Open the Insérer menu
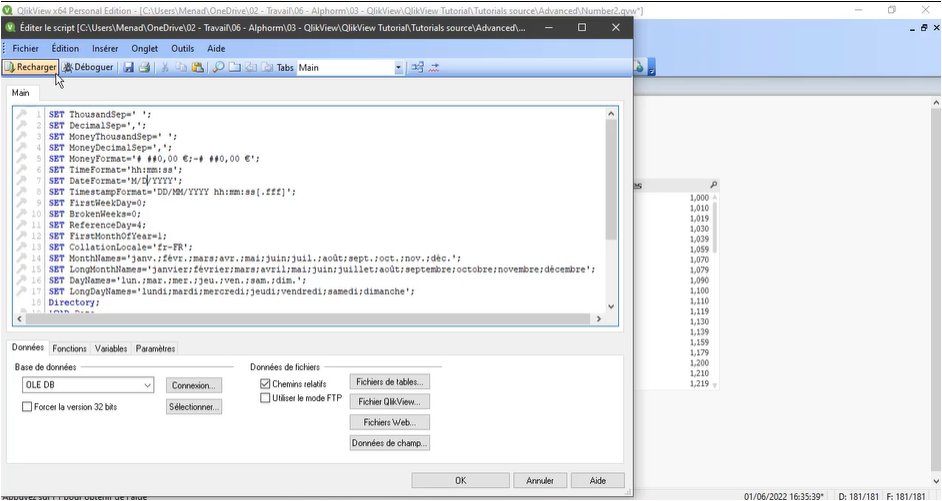 105,49
